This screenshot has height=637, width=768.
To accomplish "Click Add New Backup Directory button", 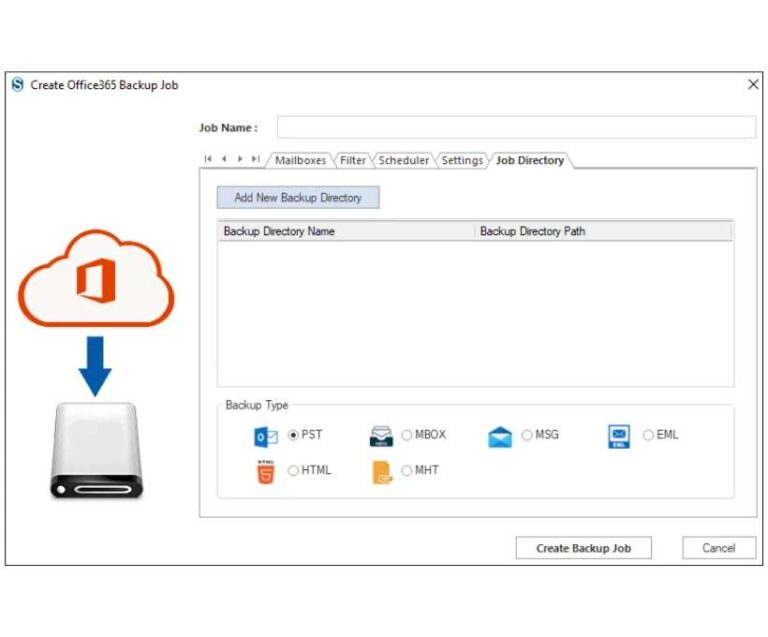I will point(298,197).
